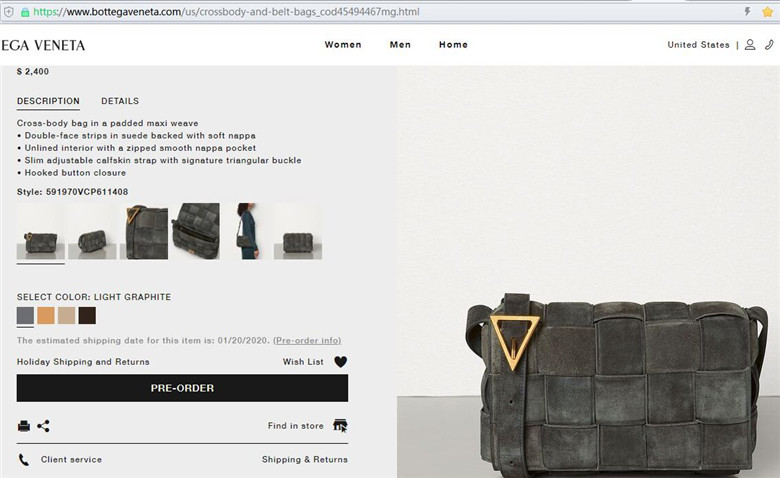Screen dimensions: 780x478
Task: Change region from United States
Action: coord(698,45)
